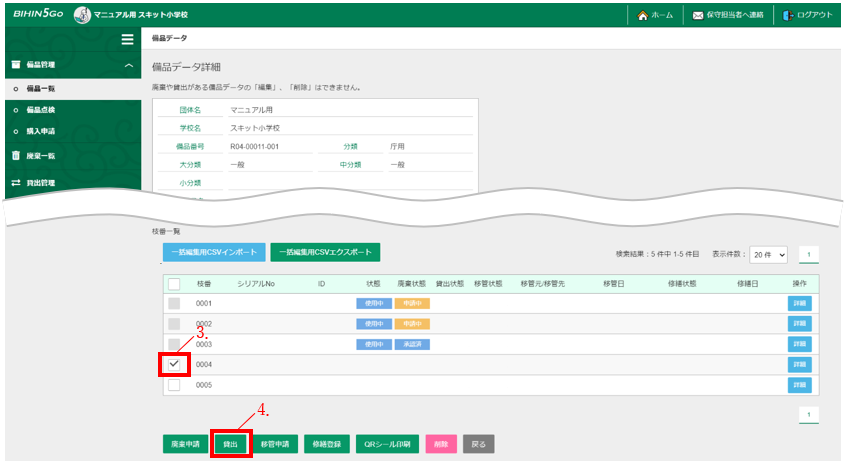
Task: Check the checkbox for row 0005
Action: 174,385
